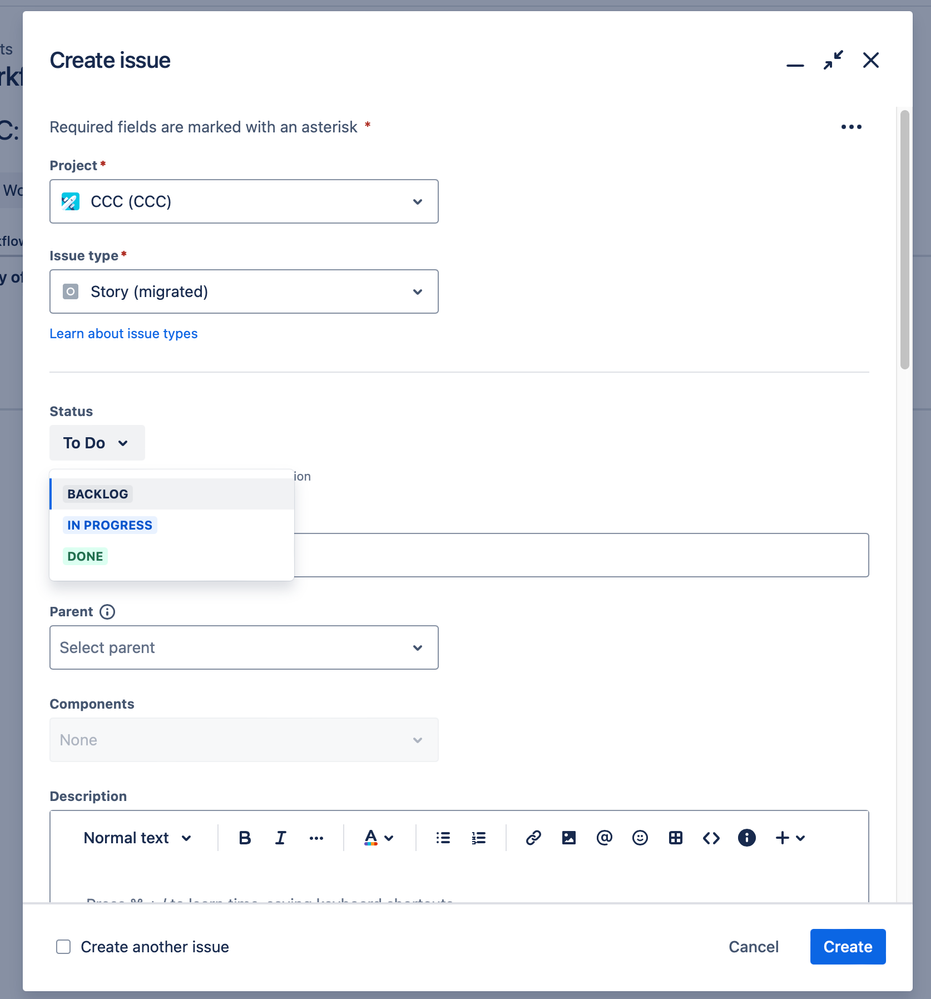The image size is (931, 999).
Task: Add an image to description
Action: pyautogui.click(x=569, y=838)
